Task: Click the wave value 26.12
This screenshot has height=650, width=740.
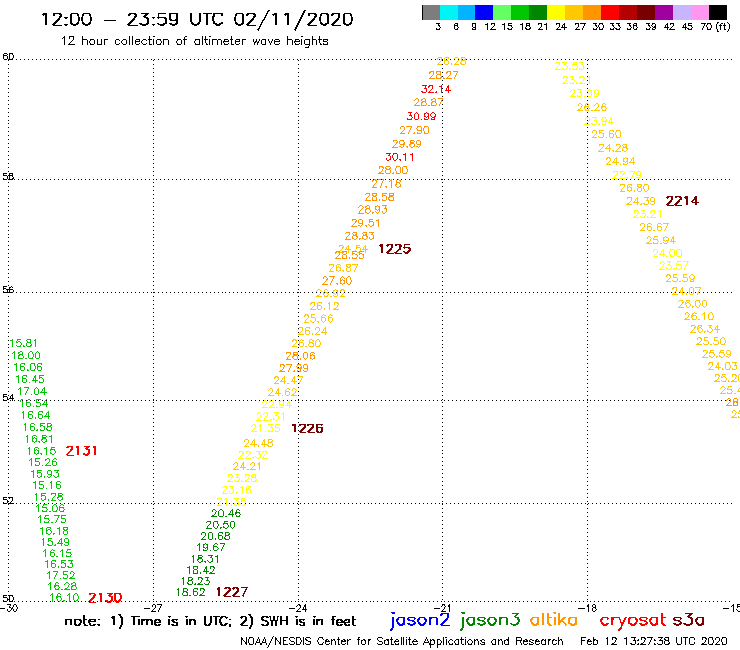Action: 324,306
